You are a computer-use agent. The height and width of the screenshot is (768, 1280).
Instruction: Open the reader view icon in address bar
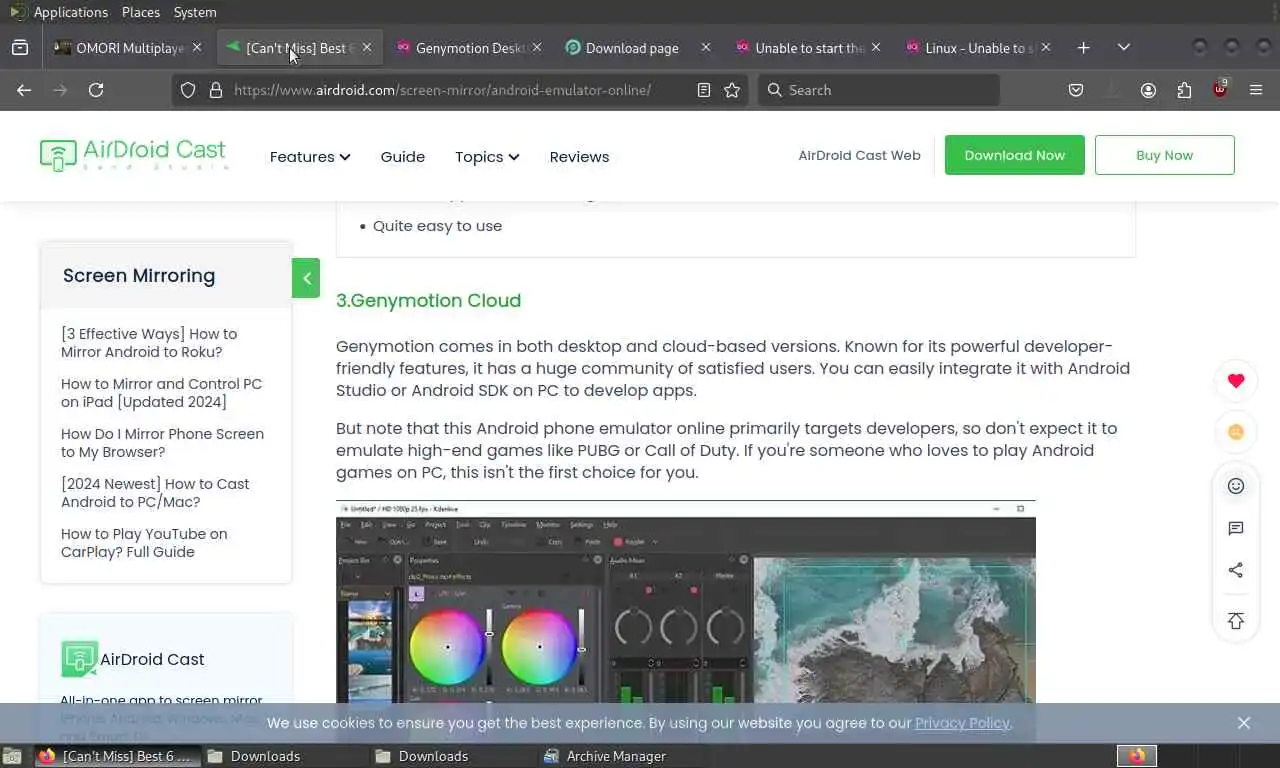tap(704, 90)
